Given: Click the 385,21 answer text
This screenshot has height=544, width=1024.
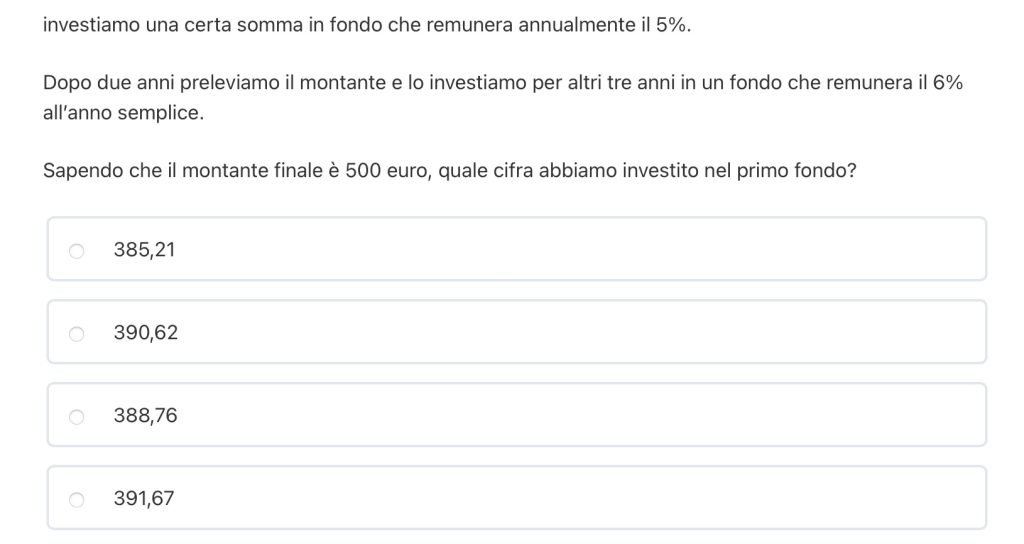Looking at the screenshot, I should tap(144, 250).
